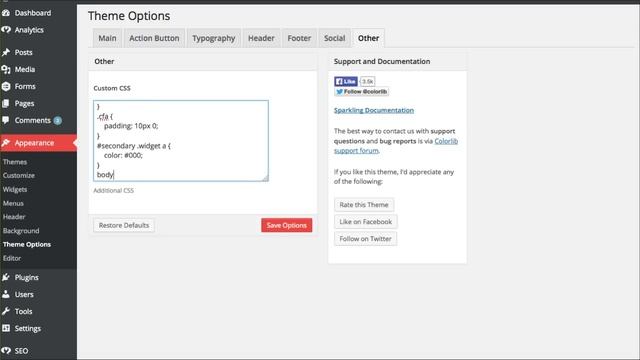Open the Sparkling Documentation link

tap(374, 110)
